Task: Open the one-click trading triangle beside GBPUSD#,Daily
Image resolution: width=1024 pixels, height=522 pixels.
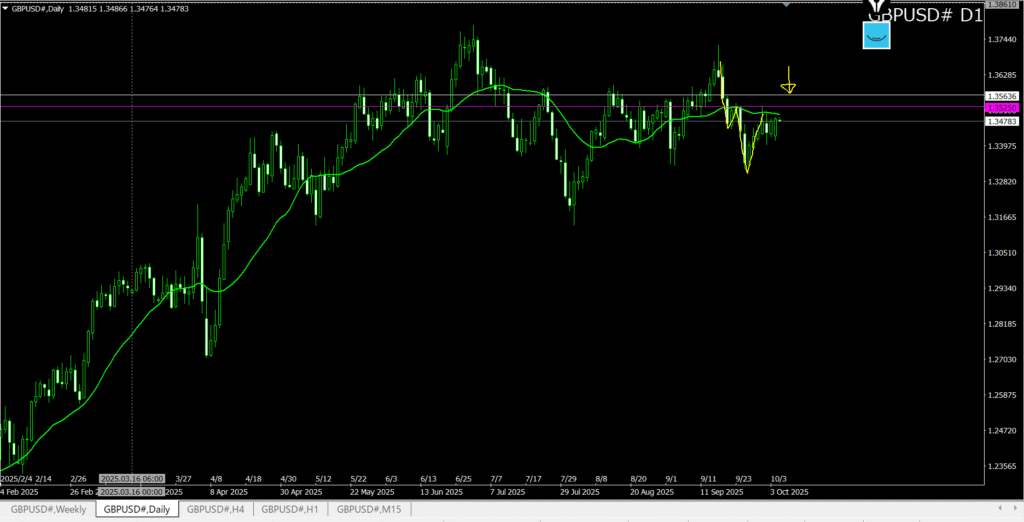Action: click(6, 8)
